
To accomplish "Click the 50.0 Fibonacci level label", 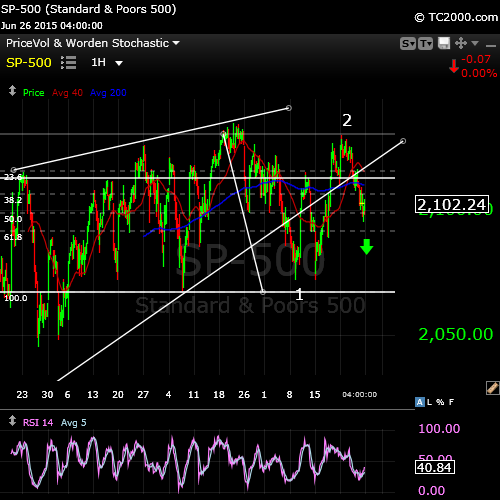I will (13, 219).
